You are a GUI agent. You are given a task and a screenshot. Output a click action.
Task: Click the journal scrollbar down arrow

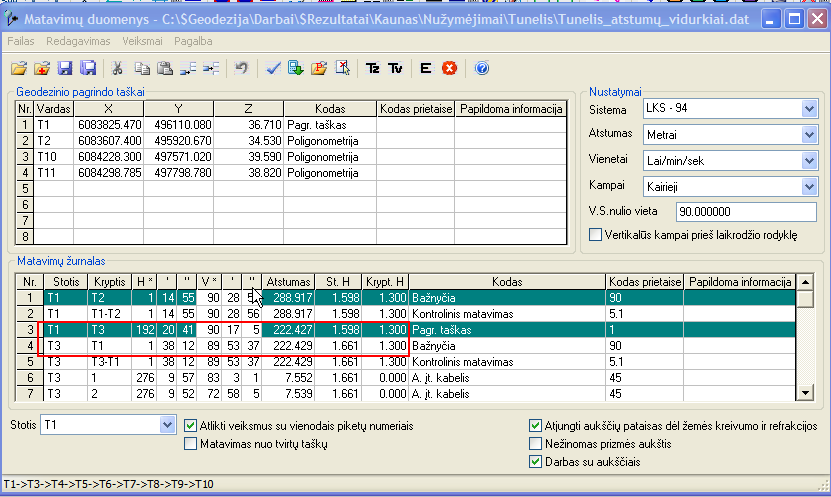coord(805,393)
